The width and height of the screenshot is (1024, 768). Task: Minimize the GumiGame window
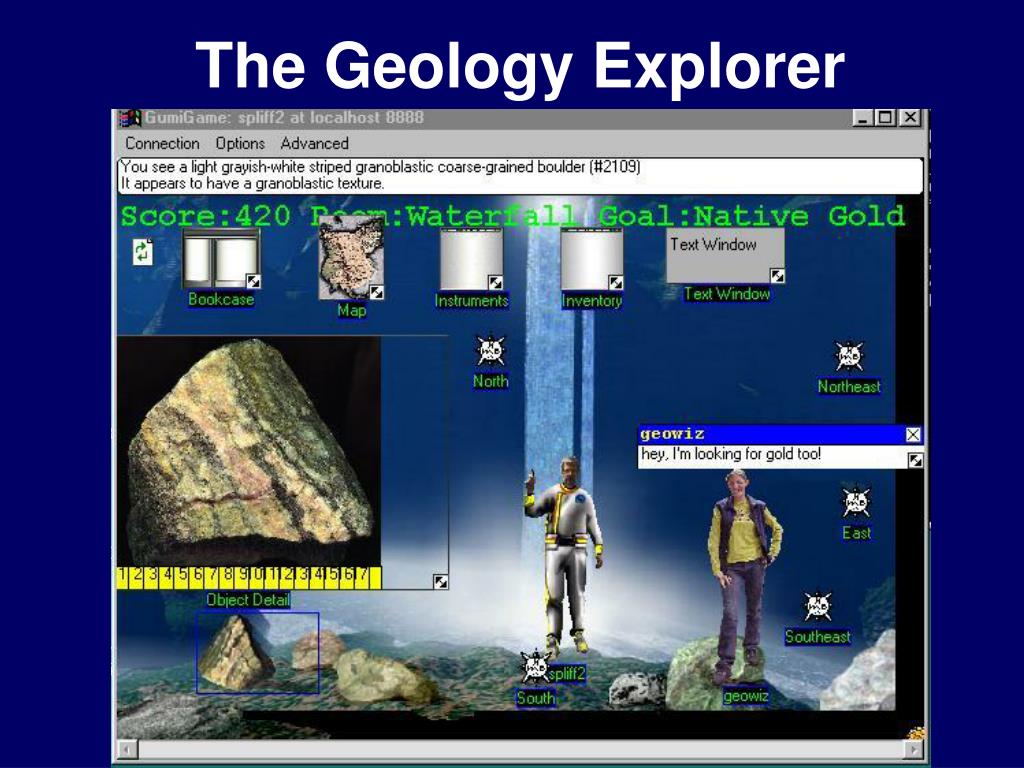[x=863, y=118]
